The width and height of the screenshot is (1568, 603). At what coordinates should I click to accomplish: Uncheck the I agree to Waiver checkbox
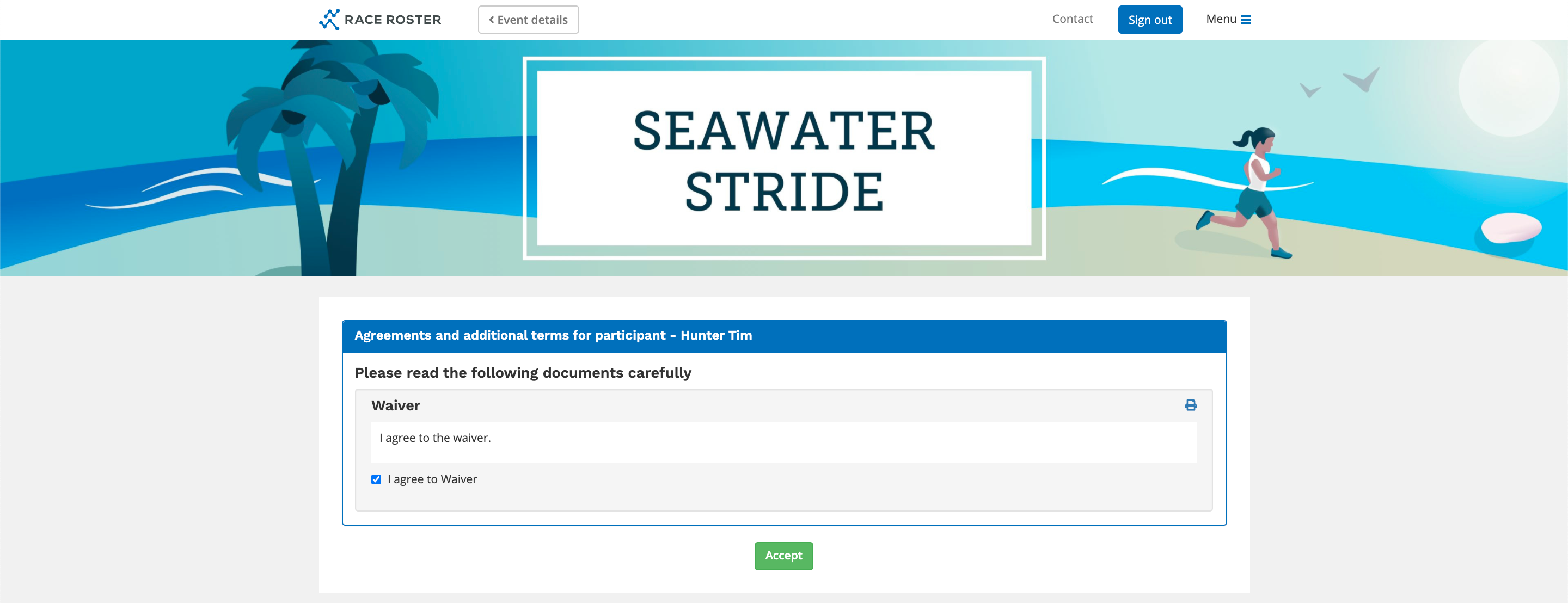click(x=376, y=479)
